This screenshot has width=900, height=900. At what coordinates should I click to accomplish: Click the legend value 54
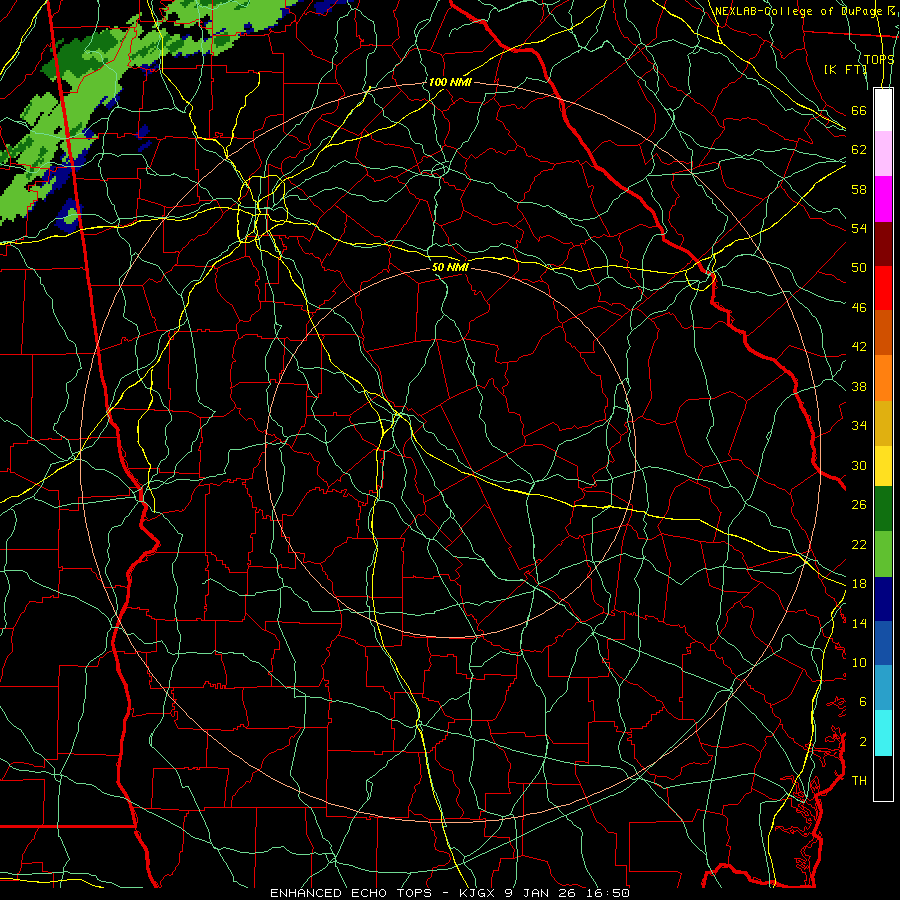pyautogui.click(x=859, y=228)
